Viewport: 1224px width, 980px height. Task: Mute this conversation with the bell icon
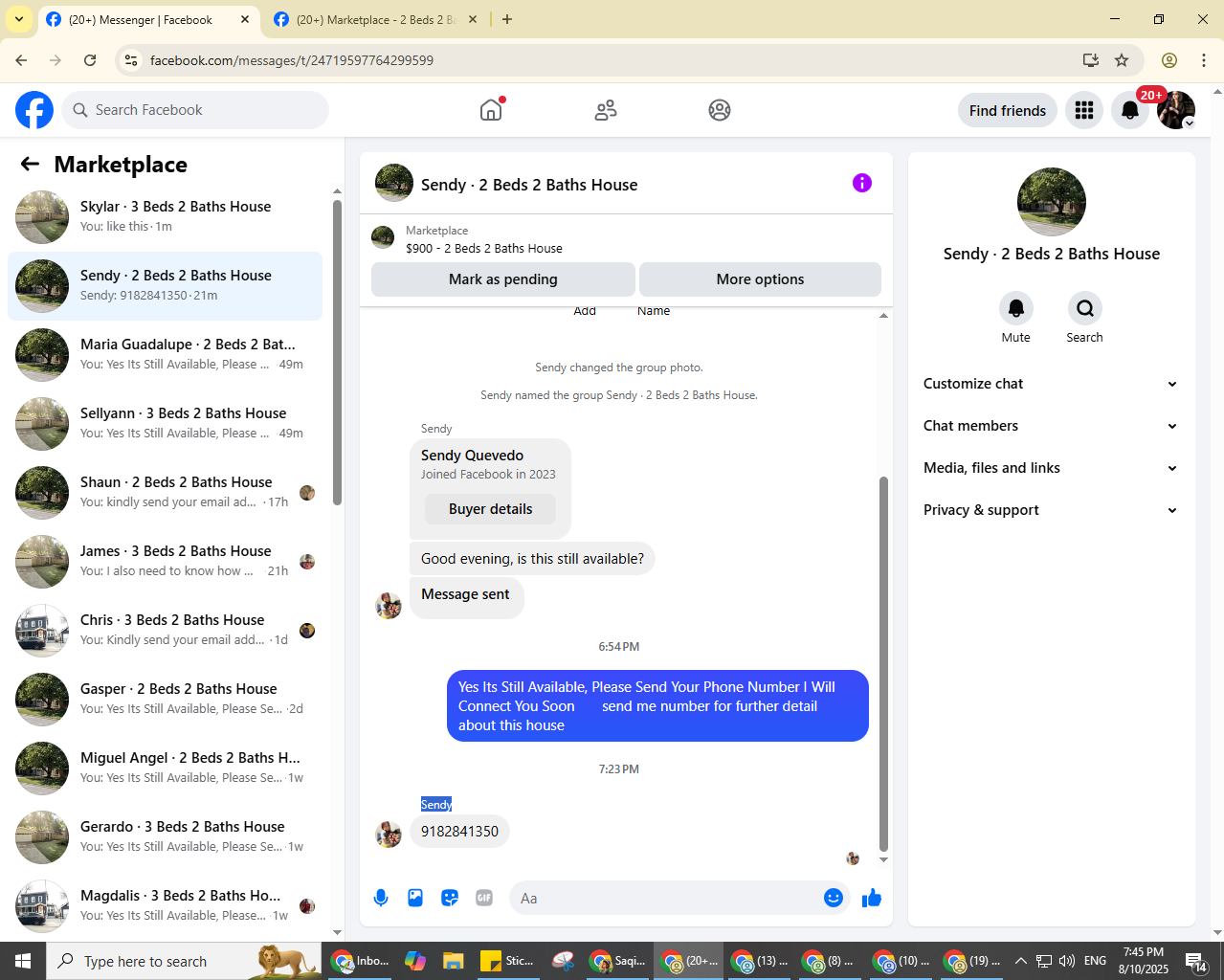point(1016,308)
